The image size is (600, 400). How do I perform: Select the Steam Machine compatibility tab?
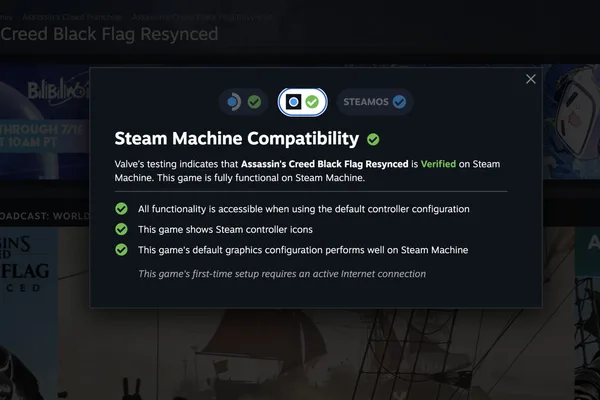302,102
